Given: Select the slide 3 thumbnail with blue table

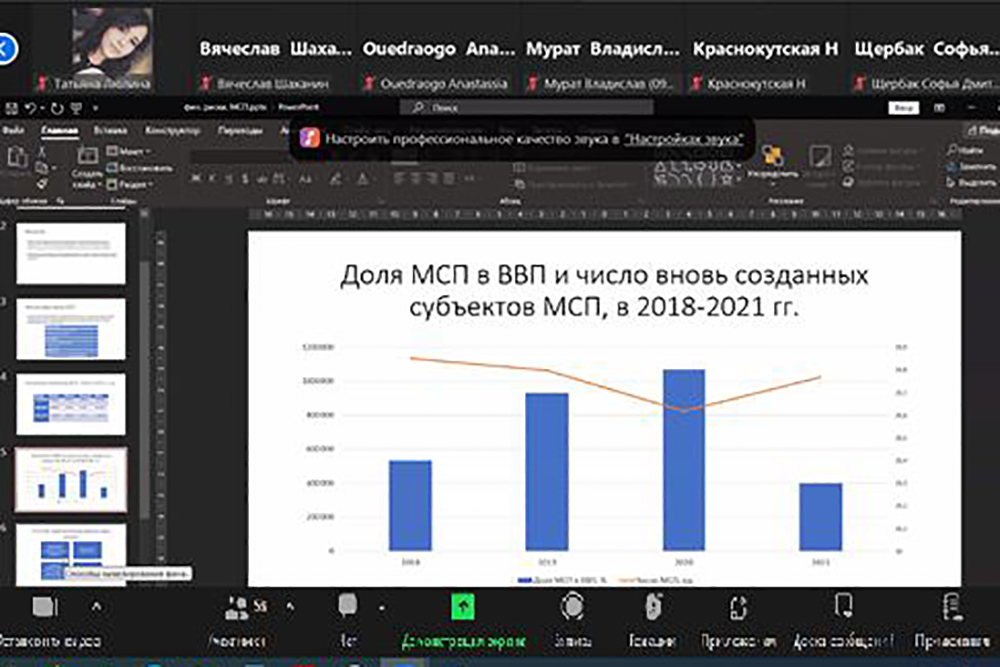Looking at the screenshot, I should tap(71, 328).
